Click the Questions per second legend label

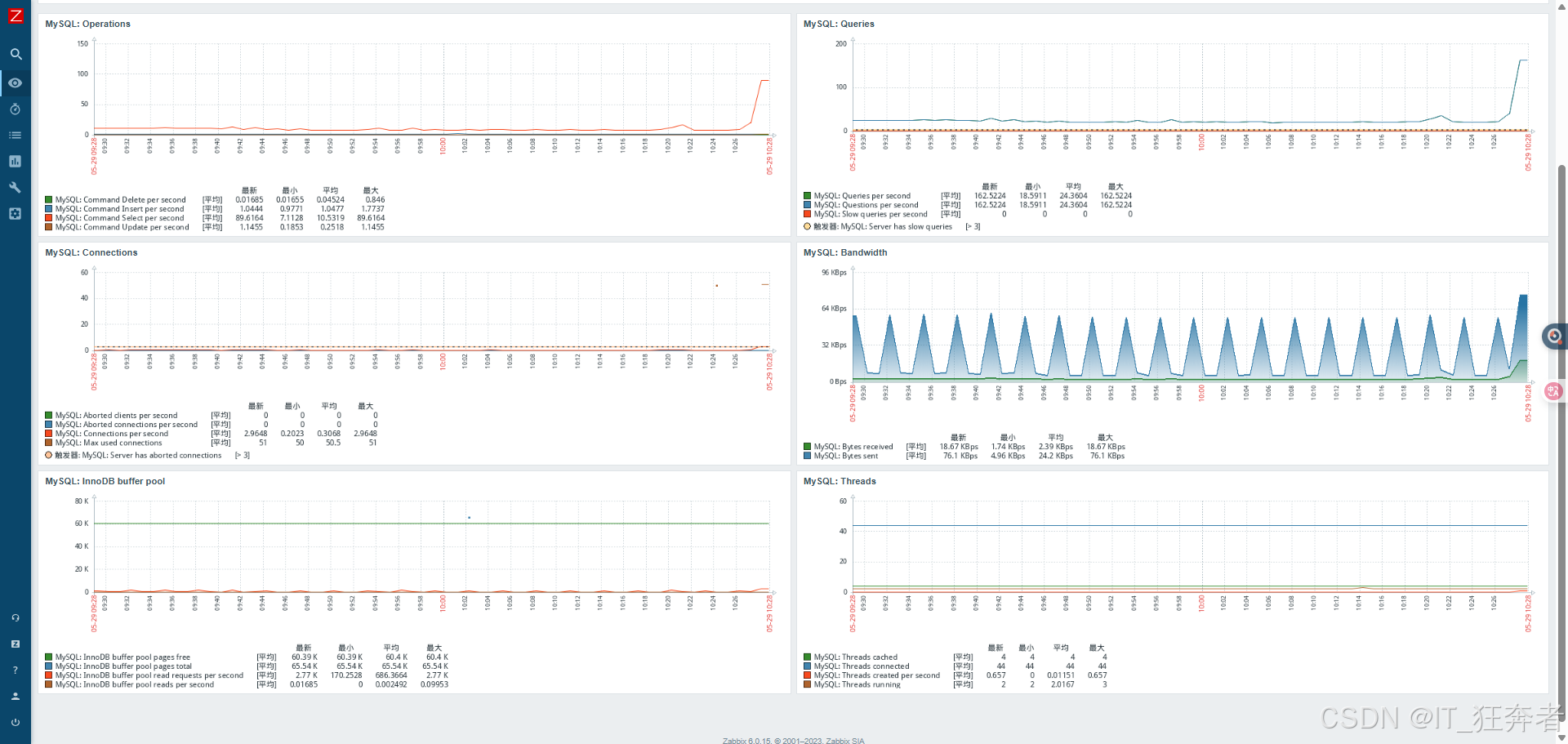tap(866, 205)
